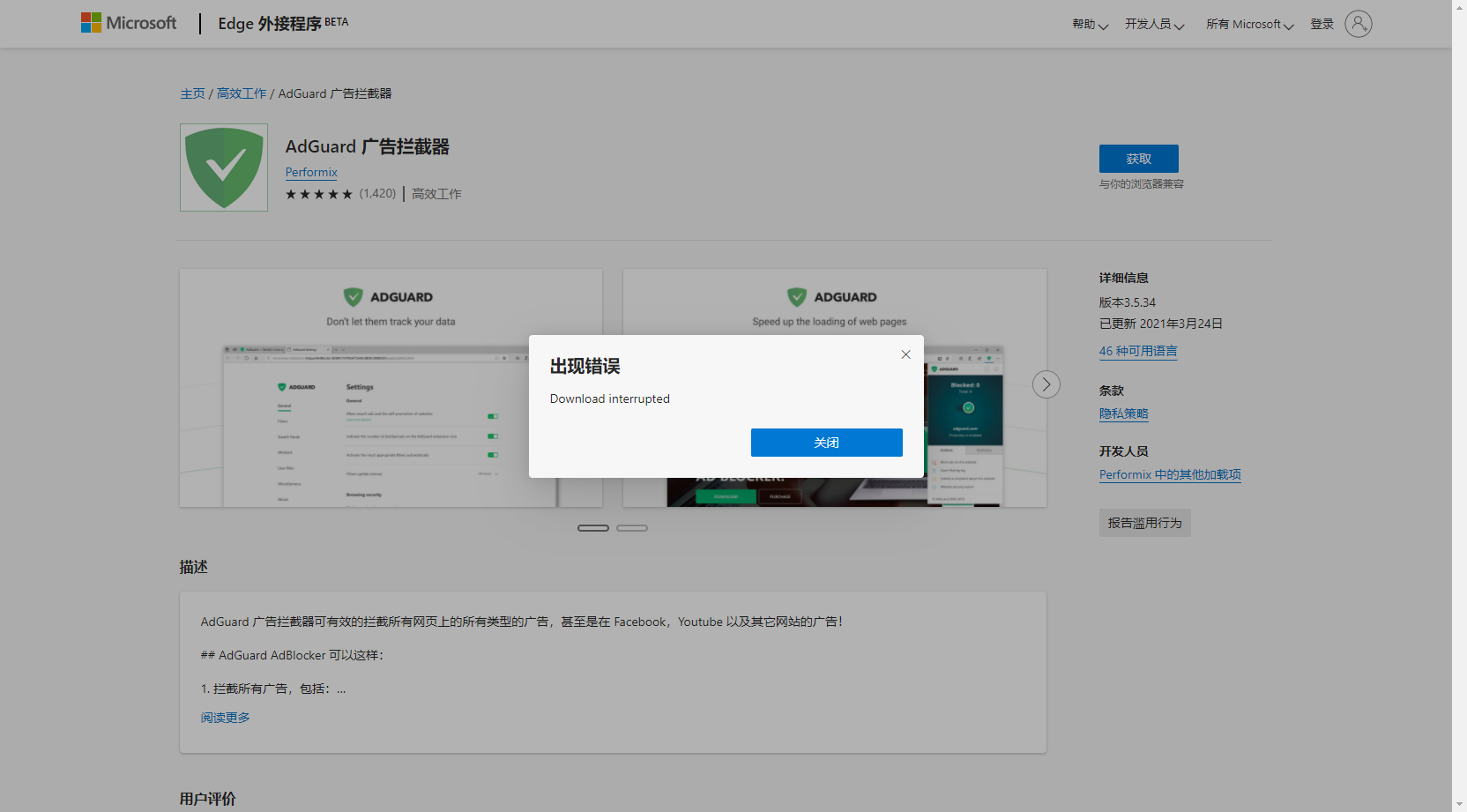1467x812 pixels.
Task: Expand the 所有 Microsoft dropdown
Action: pyautogui.click(x=1250, y=25)
